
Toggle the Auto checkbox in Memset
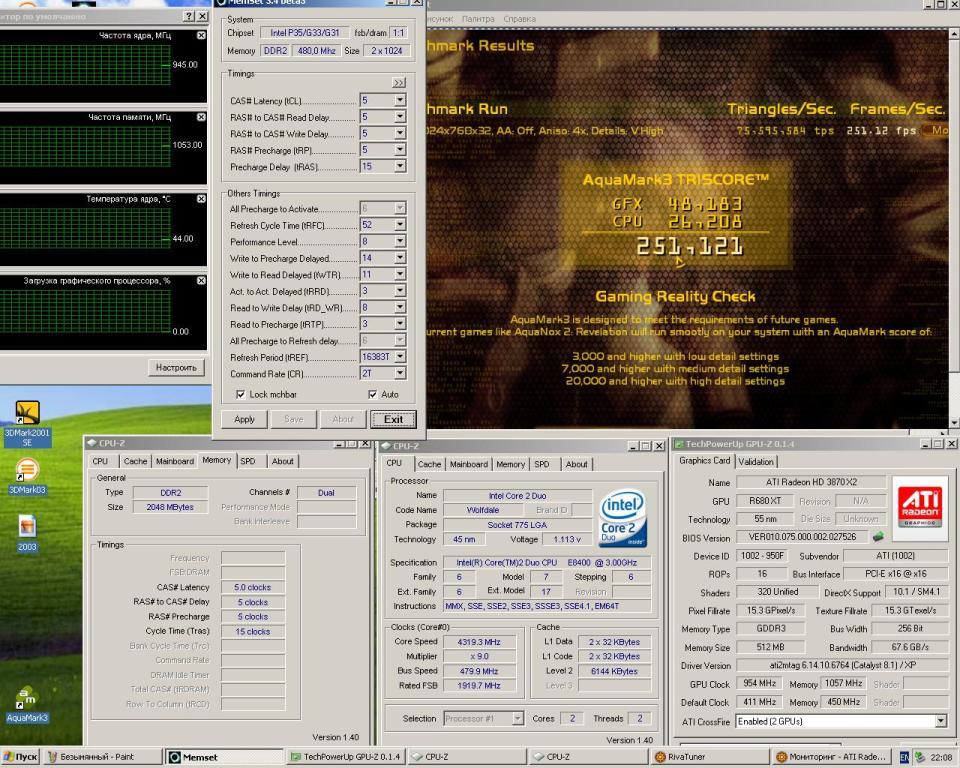pos(372,394)
